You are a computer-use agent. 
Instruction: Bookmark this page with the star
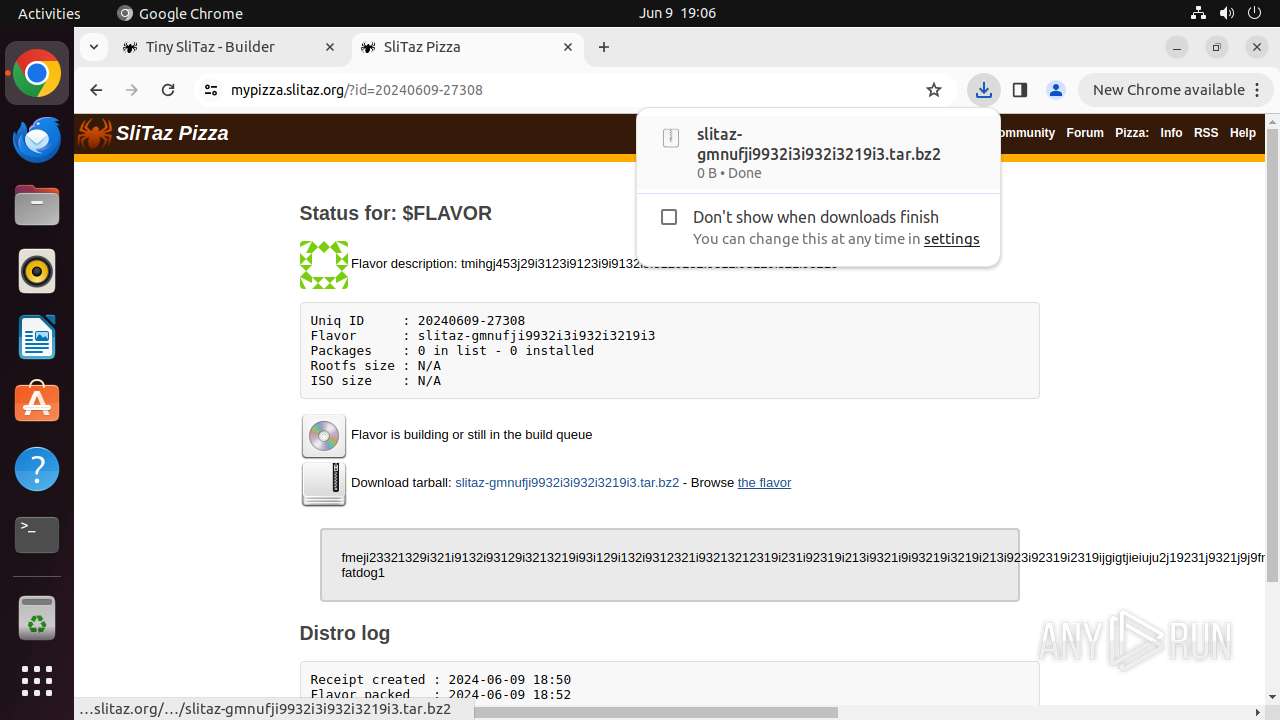click(934, 90)
